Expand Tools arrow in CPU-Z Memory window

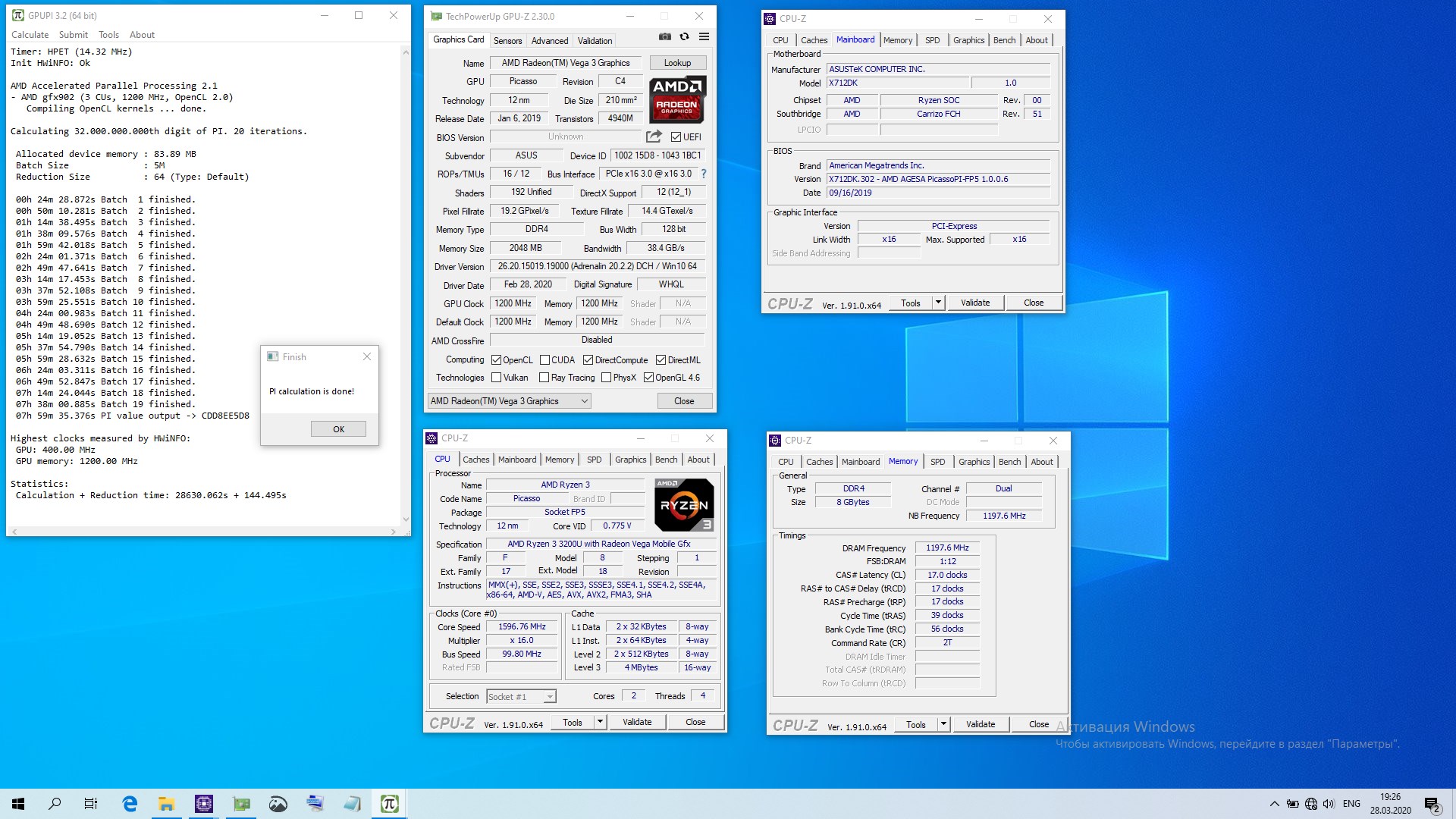pyautogui.click(x=943, y=724)
